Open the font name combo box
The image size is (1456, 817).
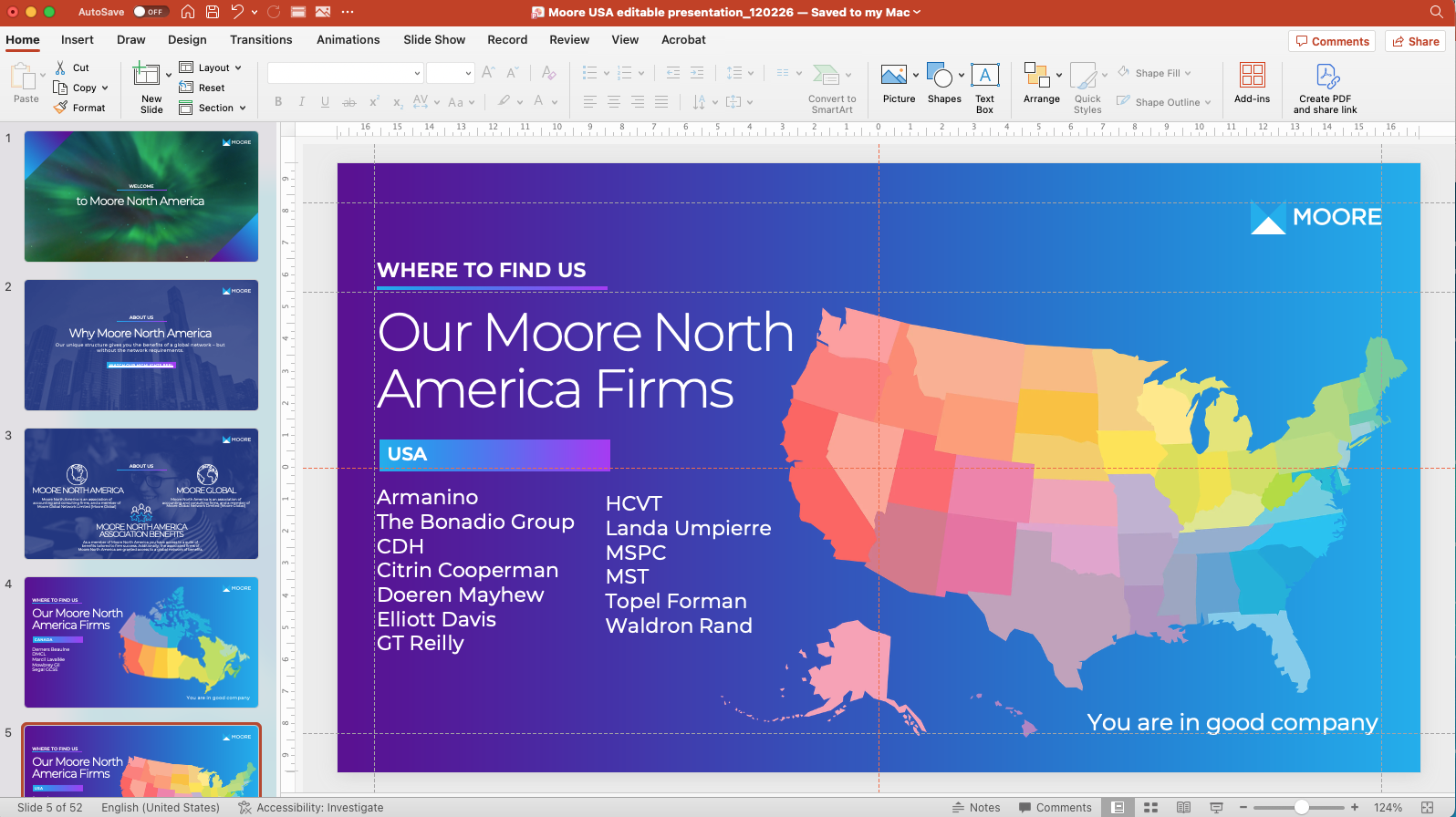[x=345, y=73]
